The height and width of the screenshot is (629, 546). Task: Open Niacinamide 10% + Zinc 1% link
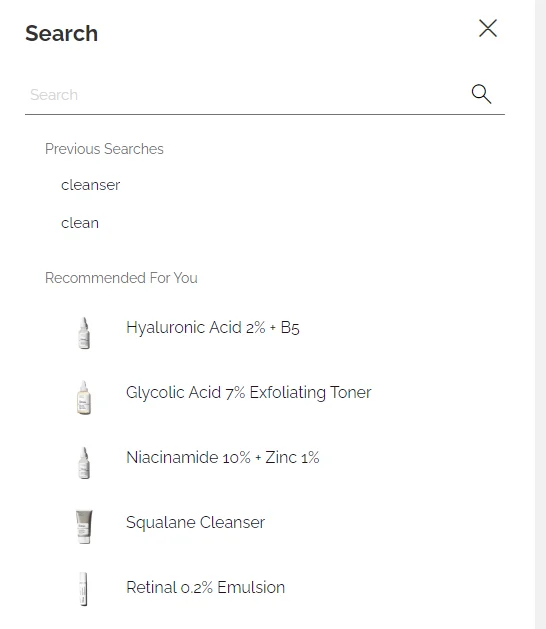click(x=223, y=458)
